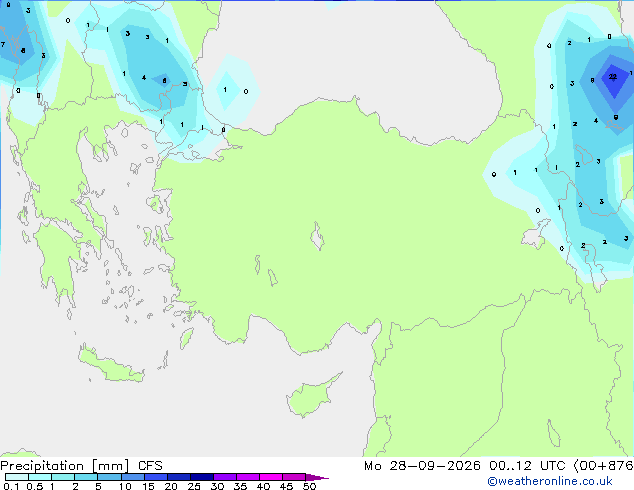The width and height of the screenshot is (634, 490).
Task: Click the '[mm]' unit label
Action: 110,466
